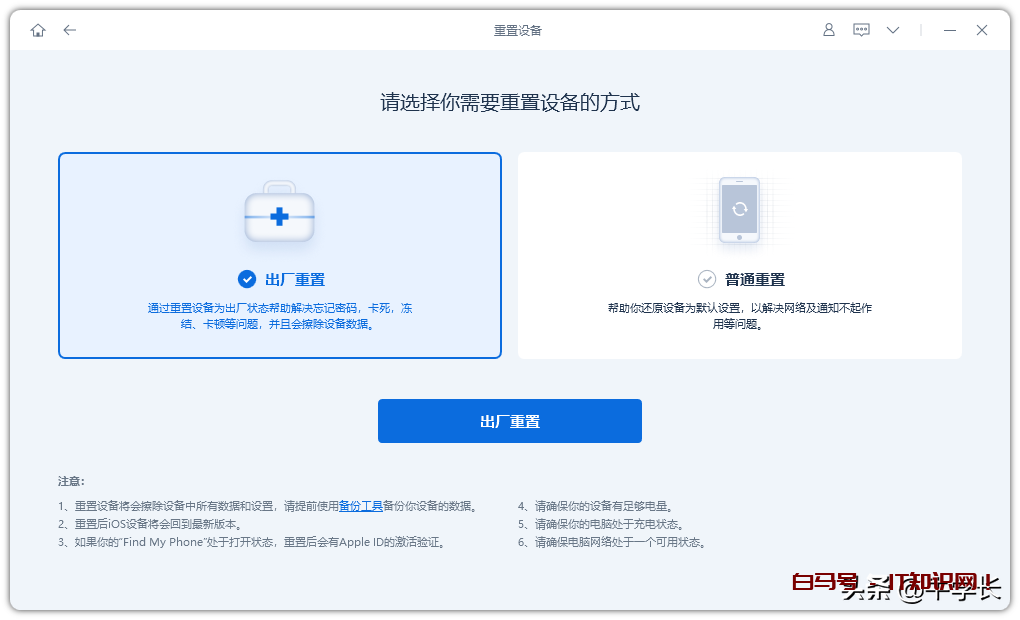
Task: Click the 注意 notes label
Action: click(71, 481)
